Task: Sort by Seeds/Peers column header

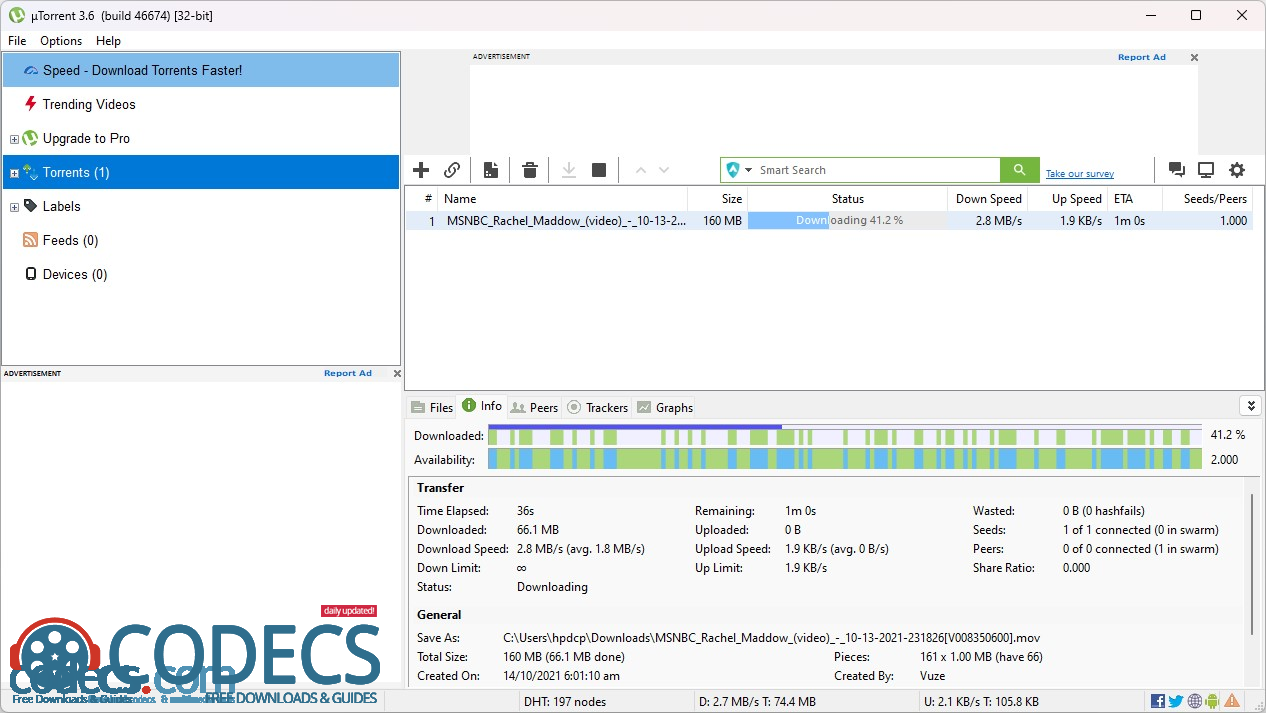Action: pyautogui.click(x=1207, y=199)
